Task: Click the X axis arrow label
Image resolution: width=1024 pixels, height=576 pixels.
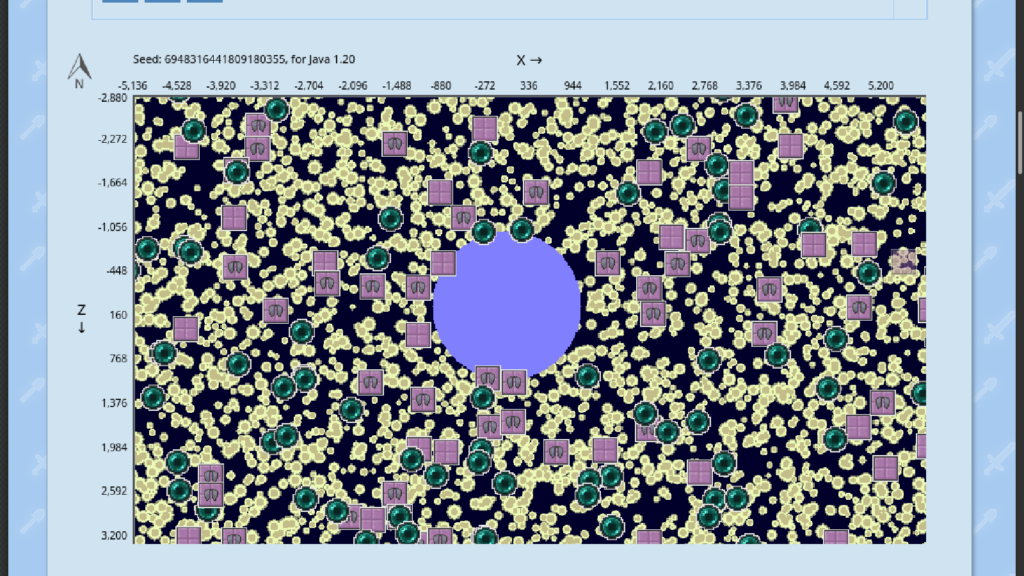Action: [x=529, y=60]
